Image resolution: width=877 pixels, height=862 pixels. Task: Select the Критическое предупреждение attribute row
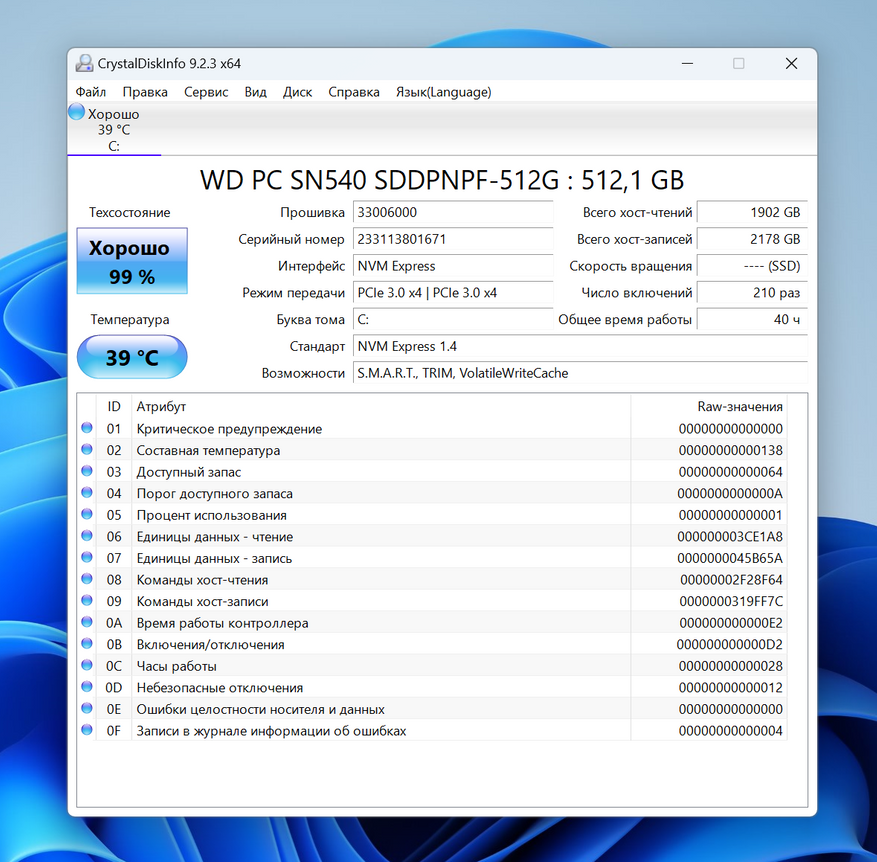tap(432, 429)
